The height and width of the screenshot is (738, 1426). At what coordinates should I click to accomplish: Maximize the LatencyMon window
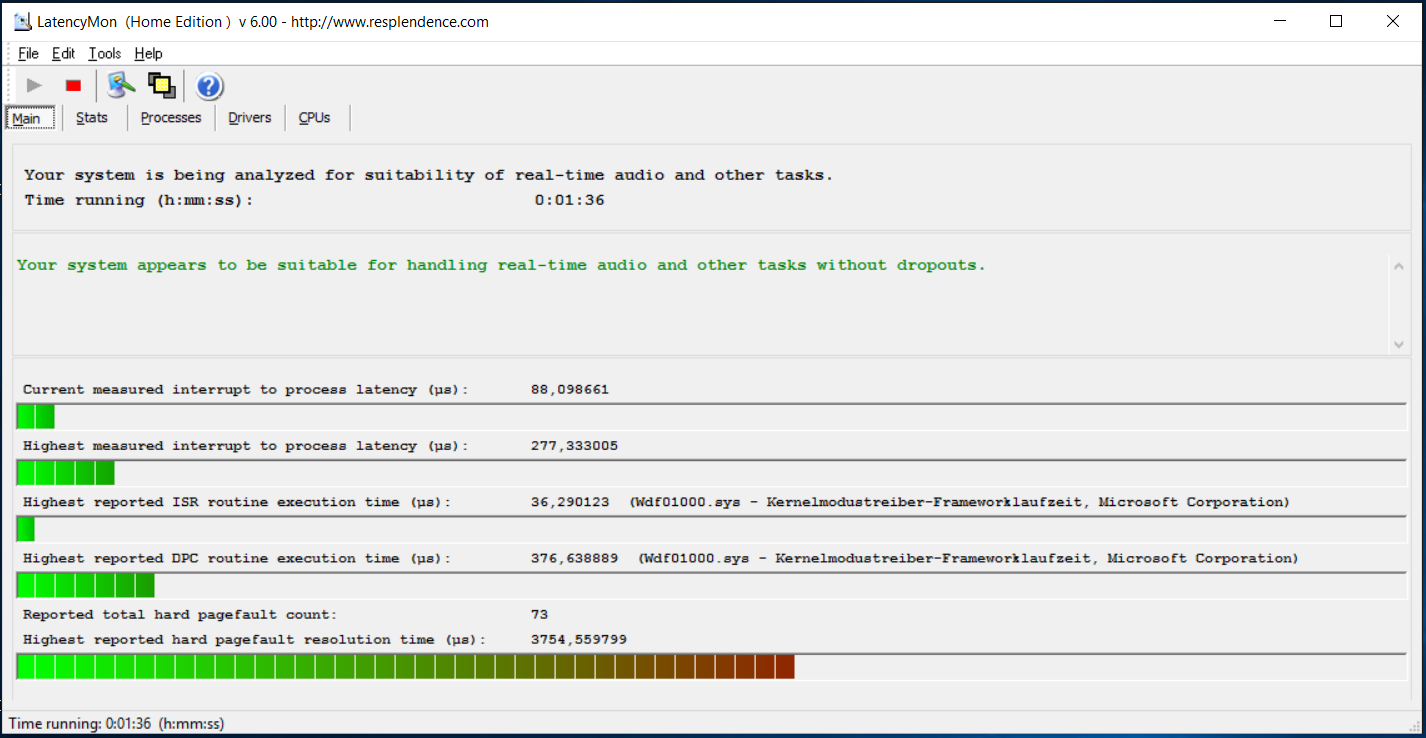1335,21
